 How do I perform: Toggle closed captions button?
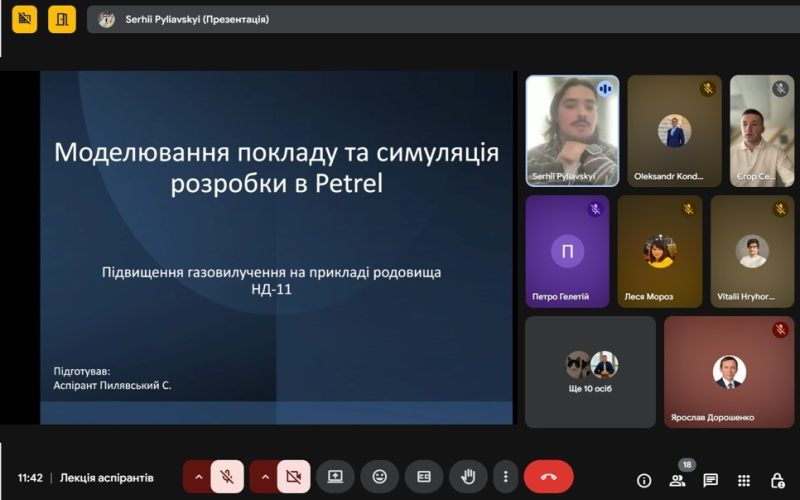tap(424, 477)
